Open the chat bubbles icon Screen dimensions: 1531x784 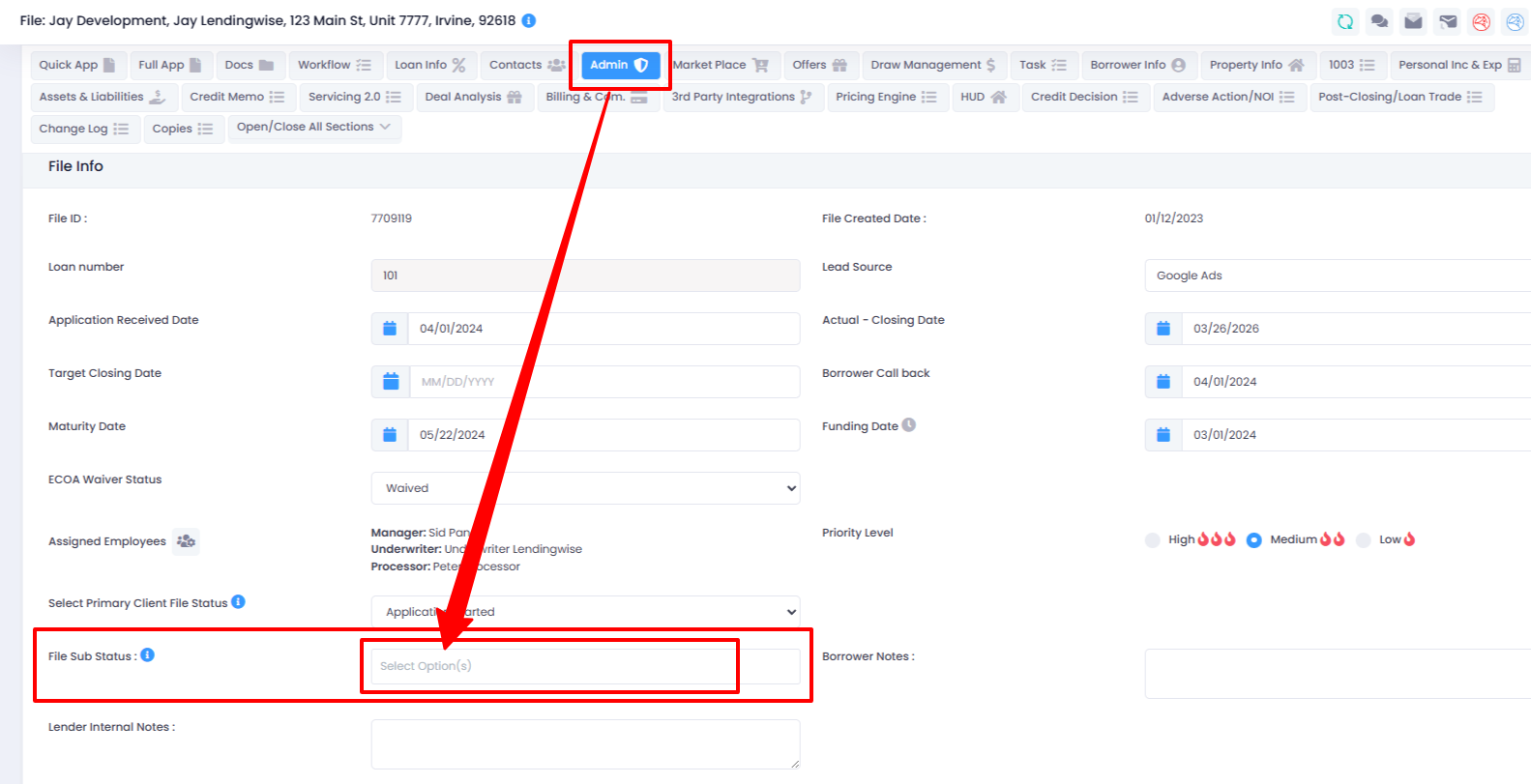coord(1379,21)
